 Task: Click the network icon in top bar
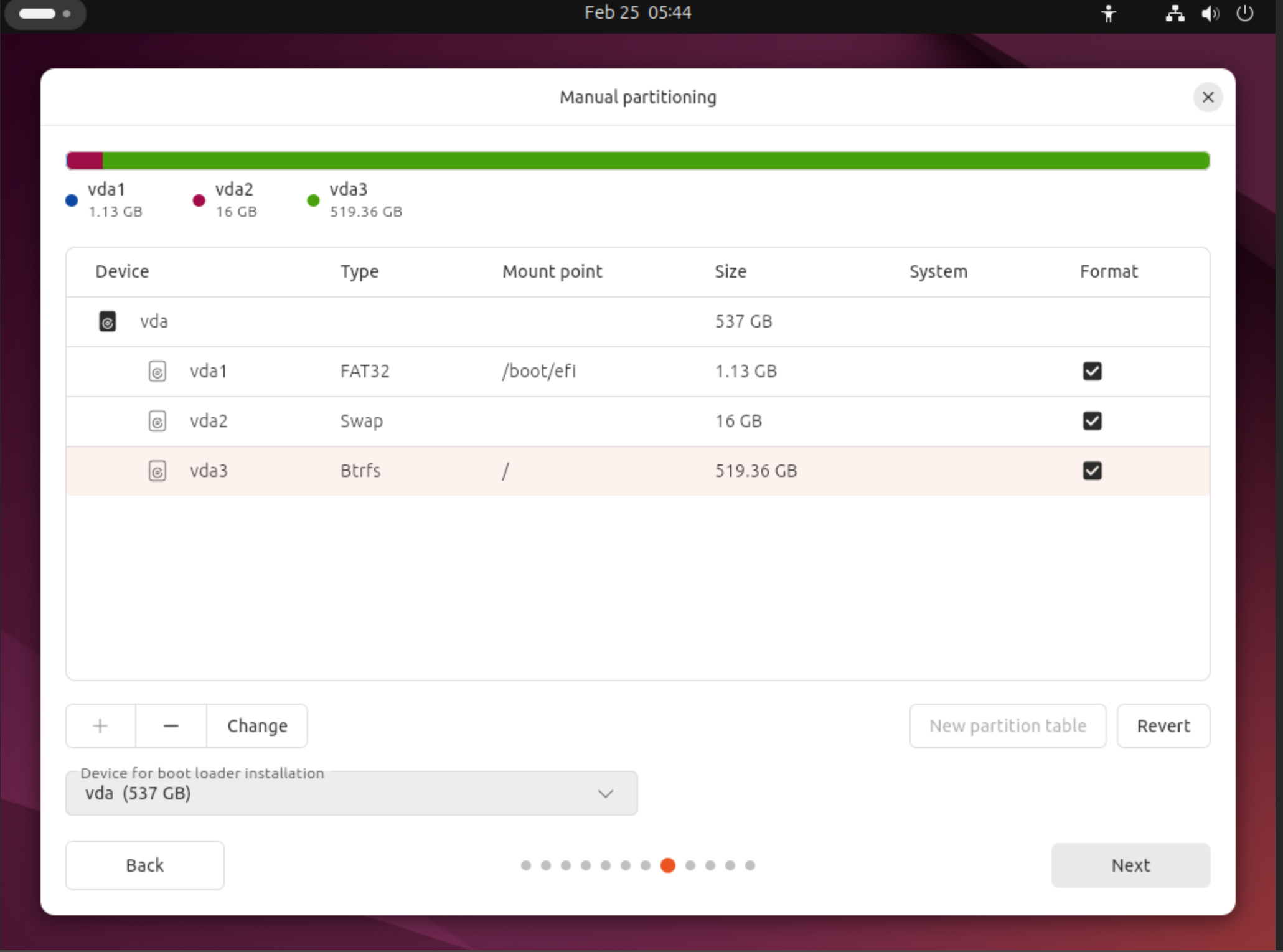coord(1175,14)
